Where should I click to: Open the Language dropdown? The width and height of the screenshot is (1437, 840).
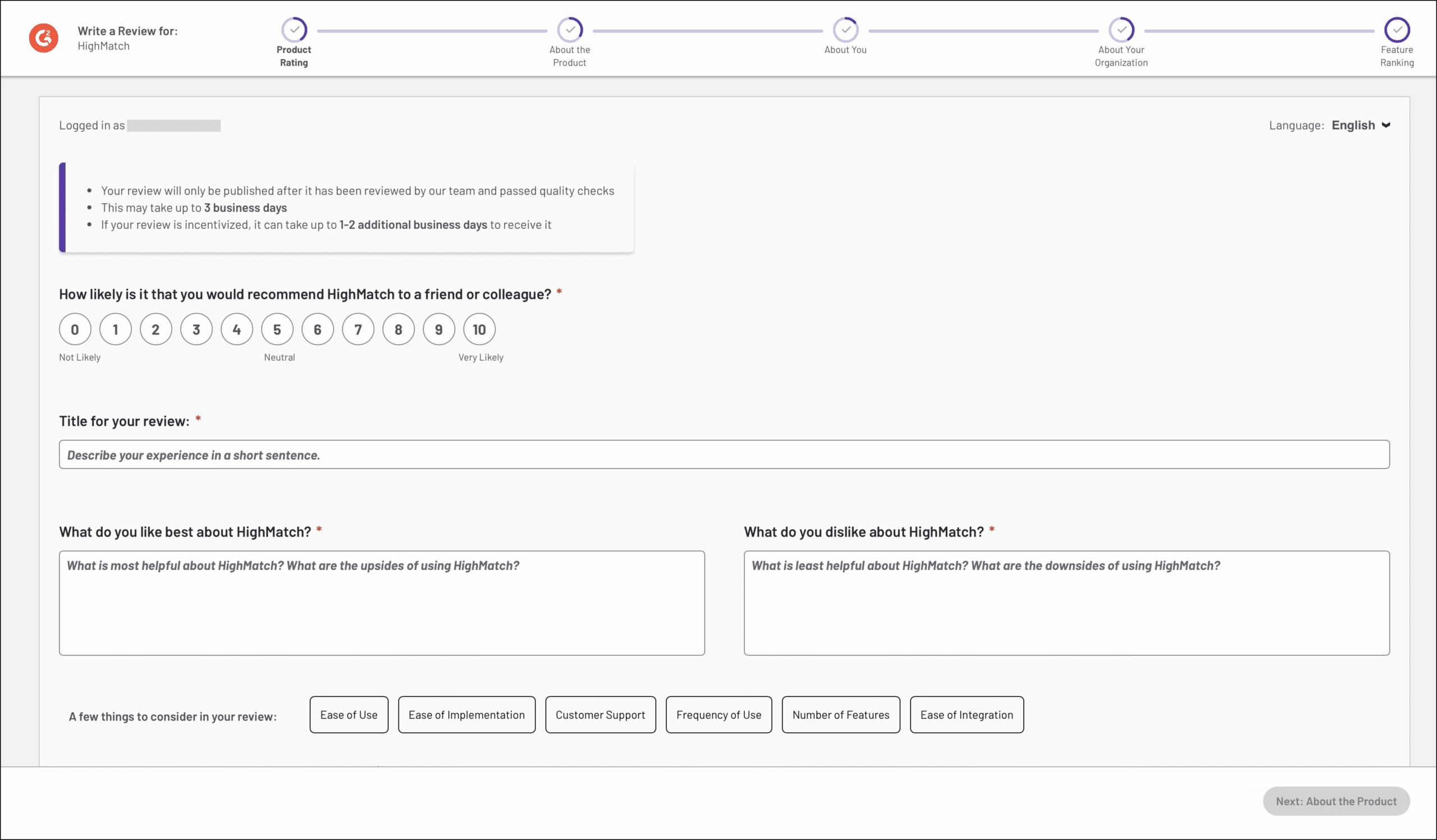1360,125
